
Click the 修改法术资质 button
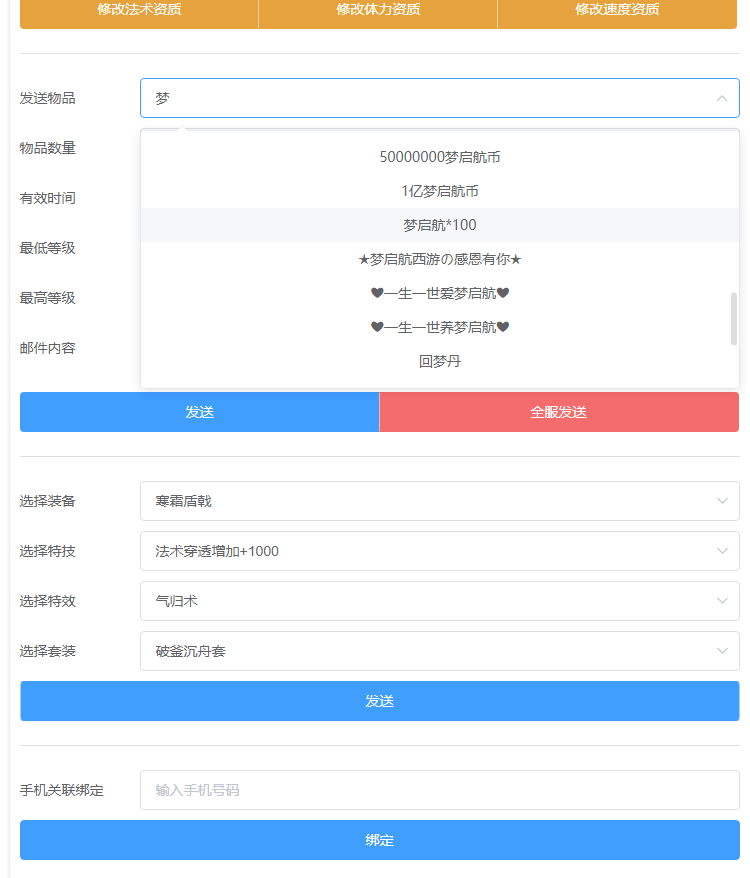(139, 10)
